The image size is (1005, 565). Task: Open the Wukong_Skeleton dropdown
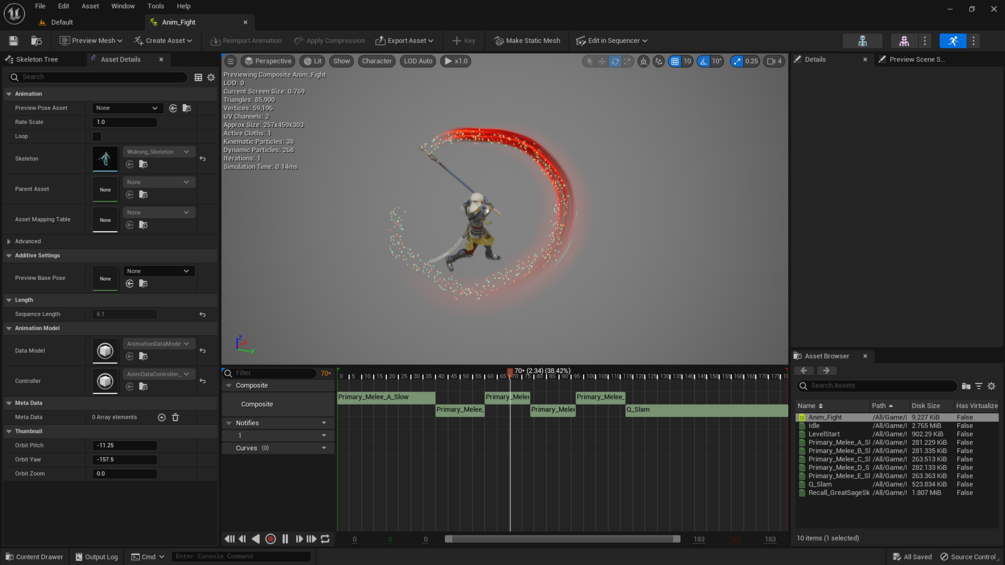pos(158,152)
